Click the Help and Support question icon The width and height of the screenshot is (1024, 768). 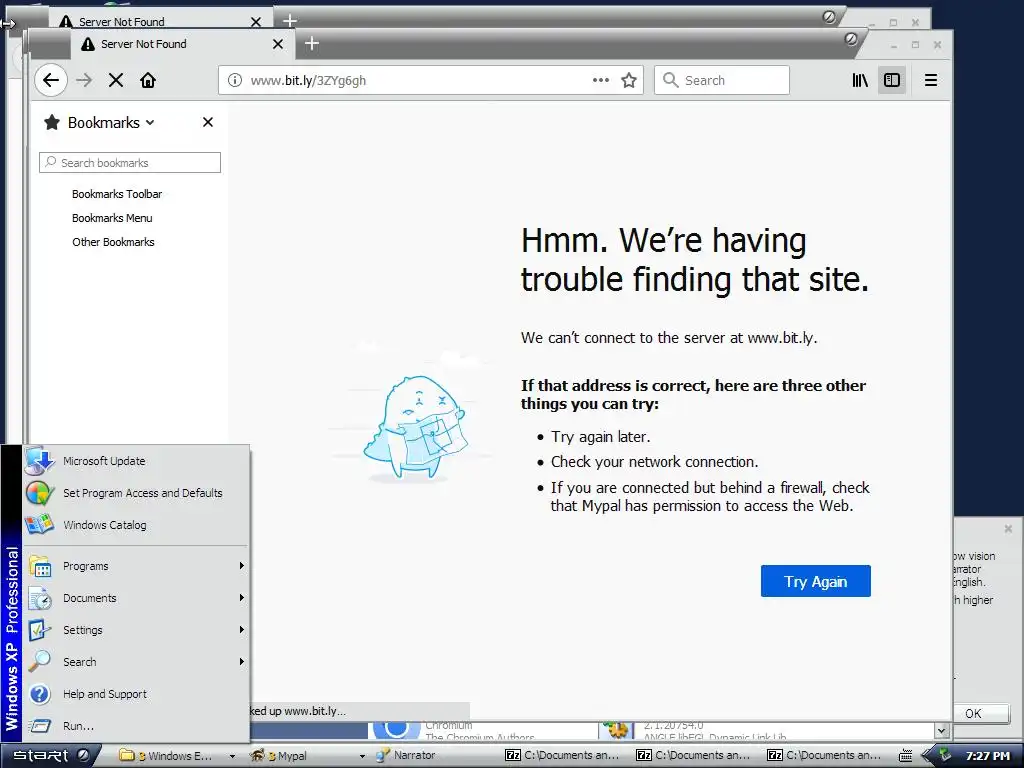40,694
